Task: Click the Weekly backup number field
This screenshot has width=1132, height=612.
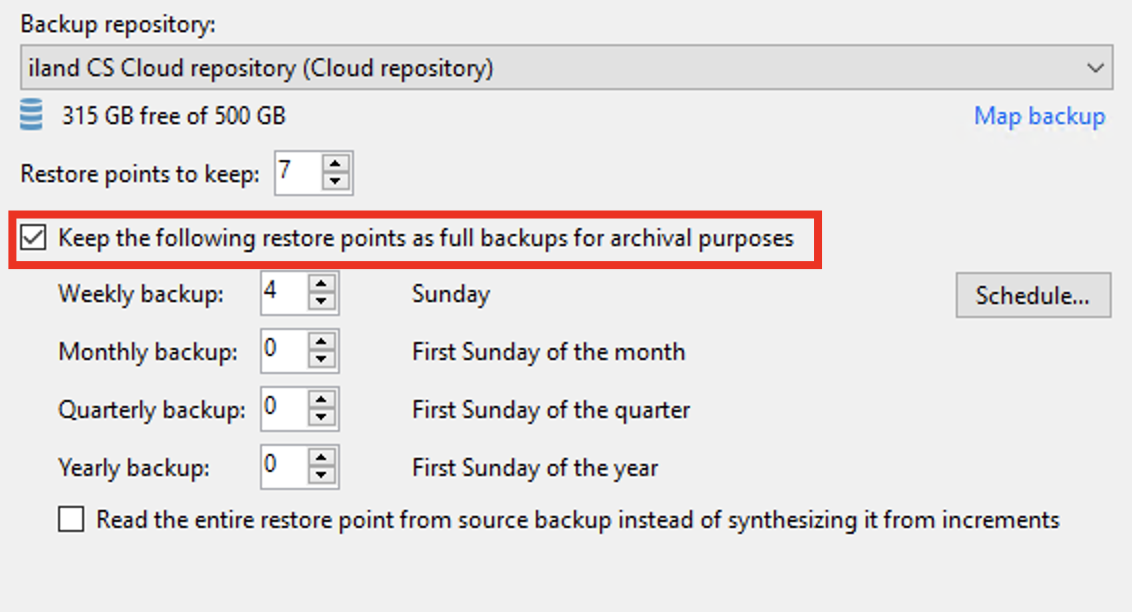Action: click(283, 294)
